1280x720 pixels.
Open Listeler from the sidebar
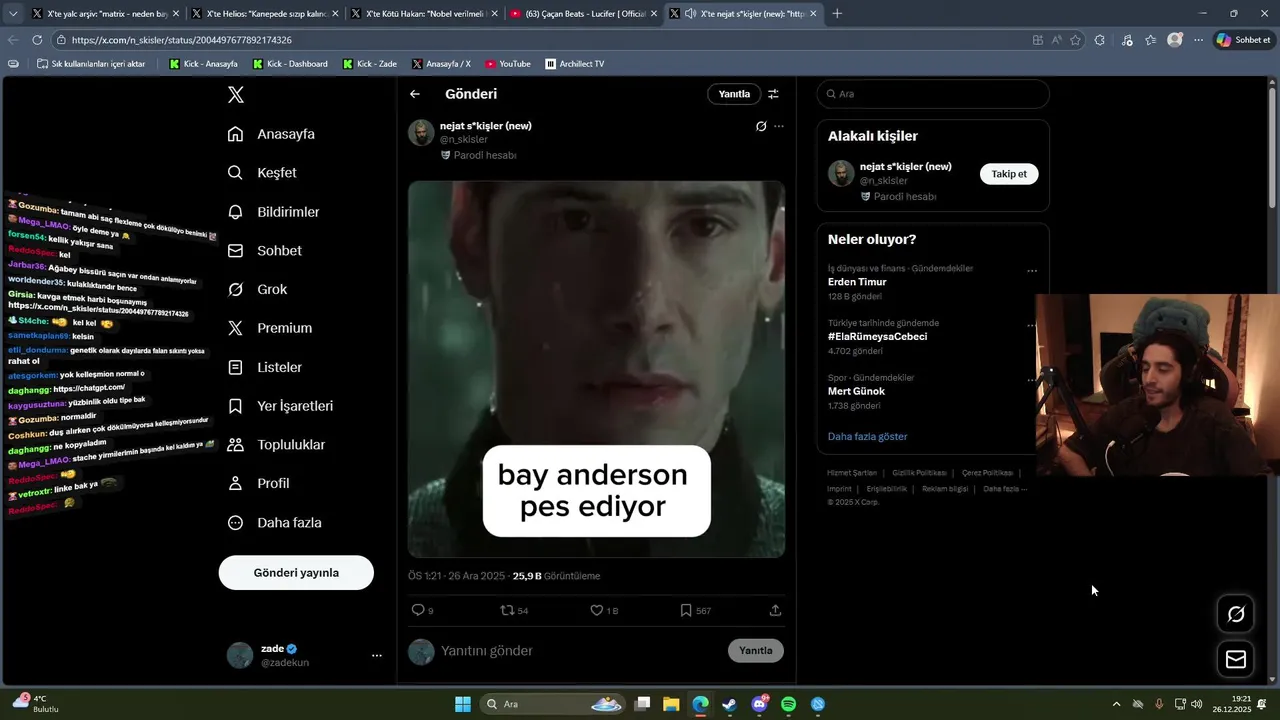264,367
